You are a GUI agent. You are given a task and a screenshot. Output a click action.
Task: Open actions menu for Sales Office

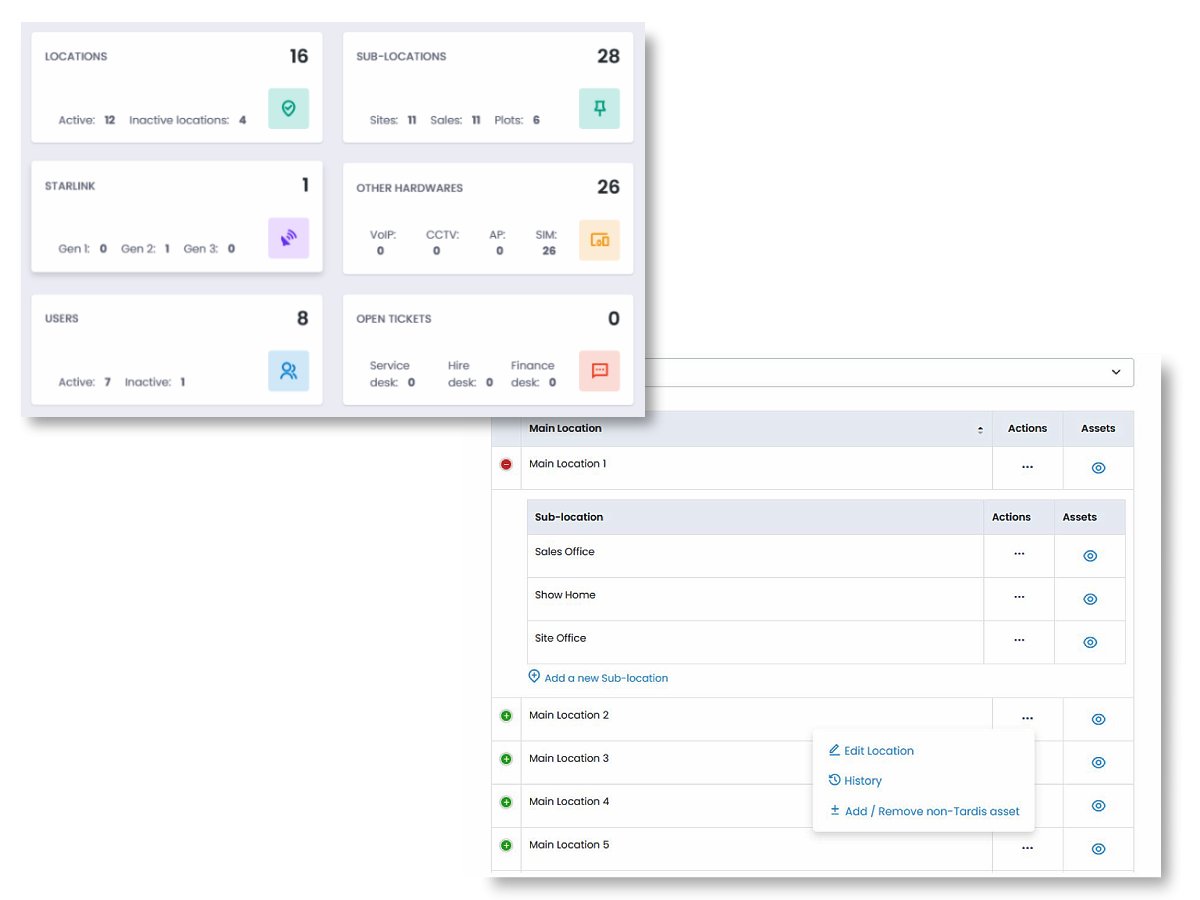click(x=1019, y=554)
